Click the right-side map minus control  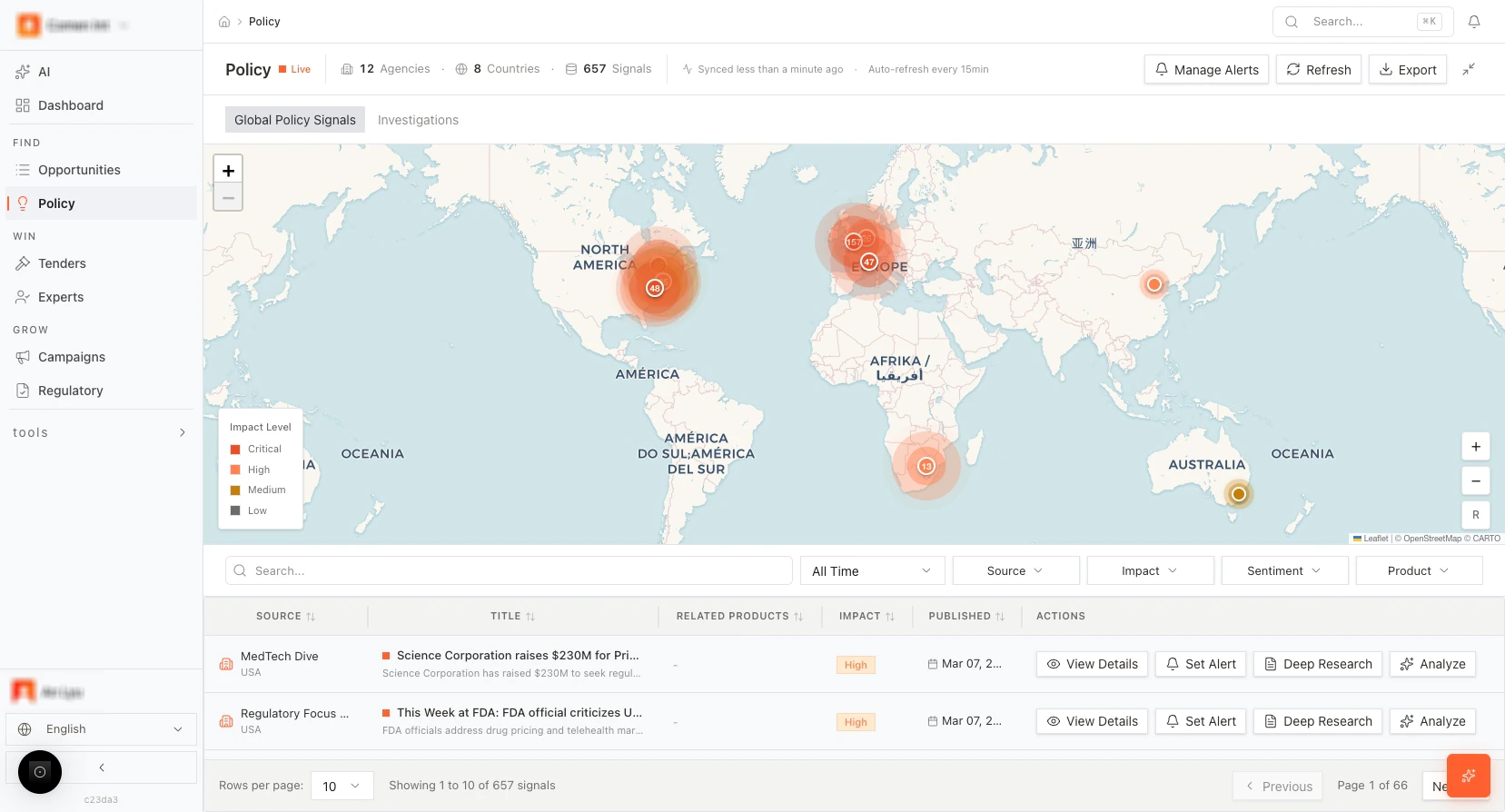pyautogui.click(x=1476, y=480)
